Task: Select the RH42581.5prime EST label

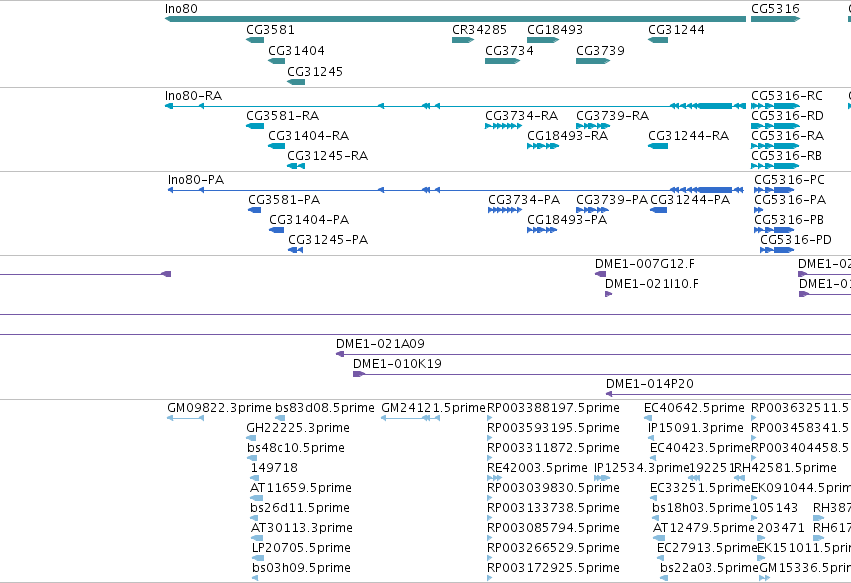Action: [x=786, y=468]
